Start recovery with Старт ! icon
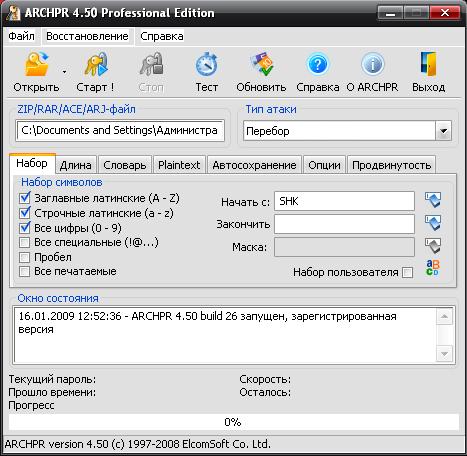Image resolution: width=467 pixels, height=456 pixels. [96, 64]
